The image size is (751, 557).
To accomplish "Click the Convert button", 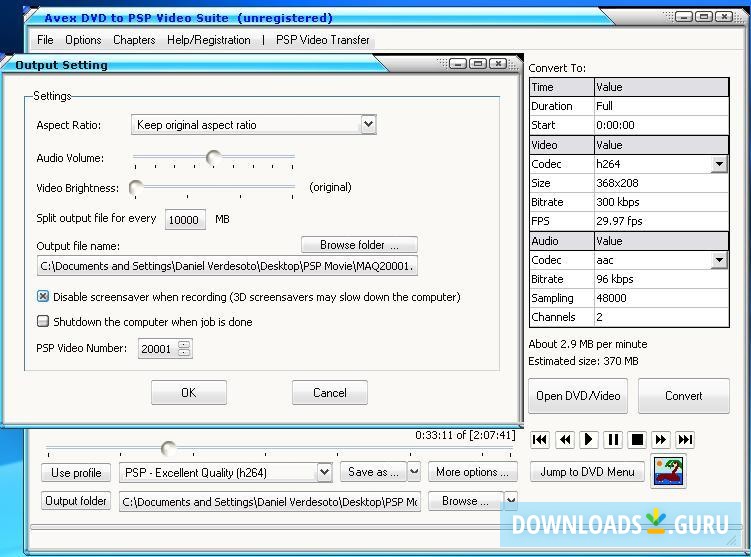I will coord(683,396).
